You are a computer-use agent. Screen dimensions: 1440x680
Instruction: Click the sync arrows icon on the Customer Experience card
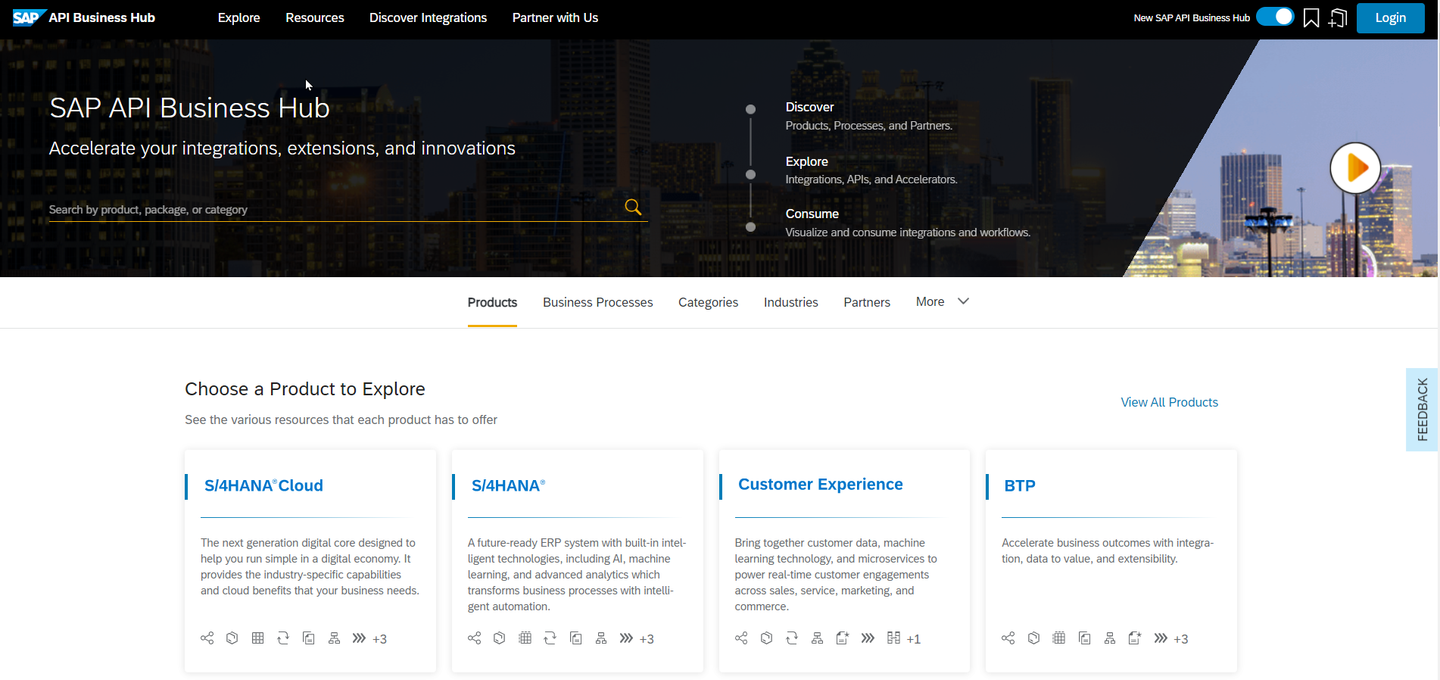(x=792, y=638)
